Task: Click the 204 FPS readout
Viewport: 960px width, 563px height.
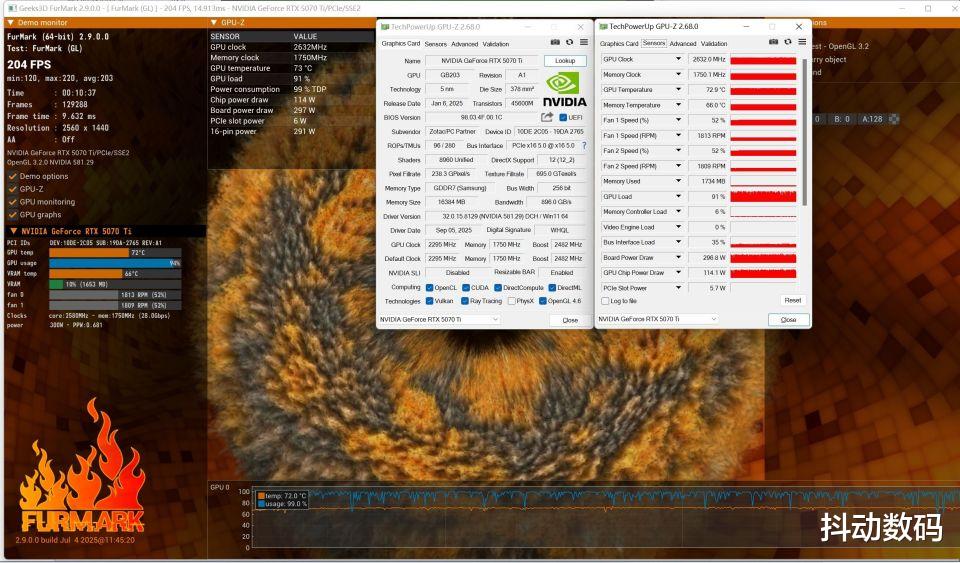Action: click(x=29, y=64)
